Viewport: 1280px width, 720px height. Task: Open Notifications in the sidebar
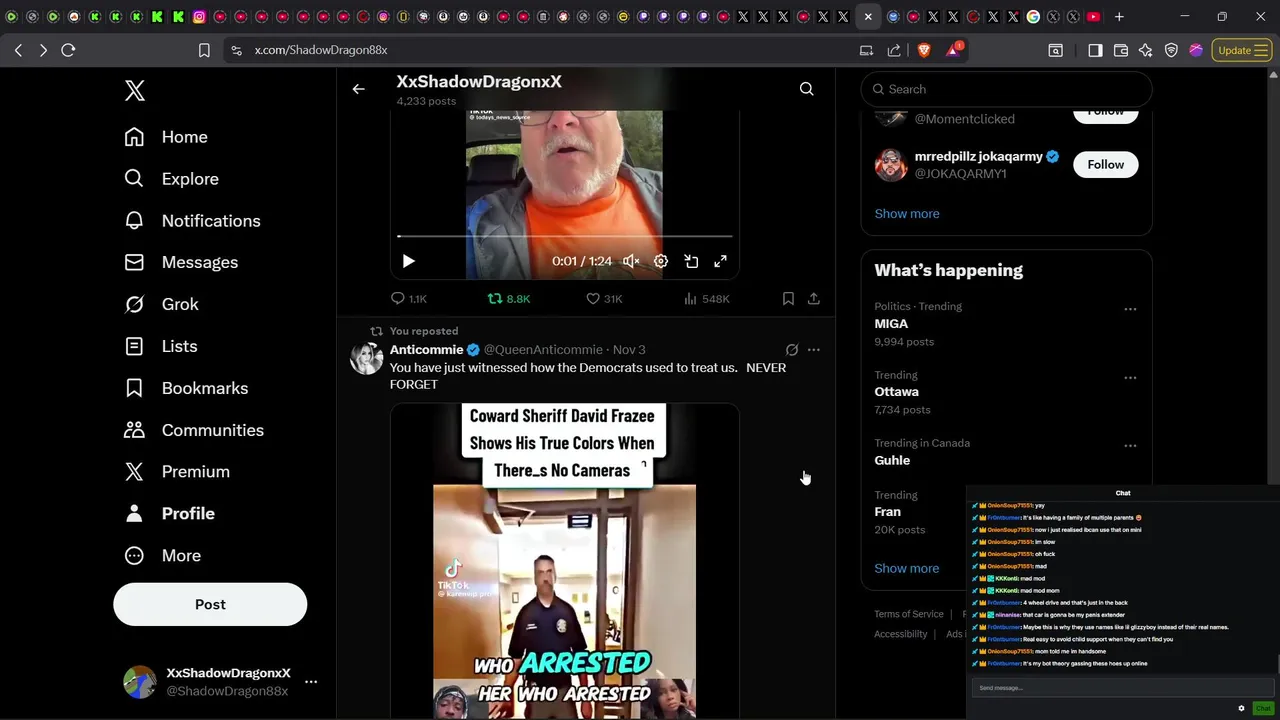[x=192, y=221]
